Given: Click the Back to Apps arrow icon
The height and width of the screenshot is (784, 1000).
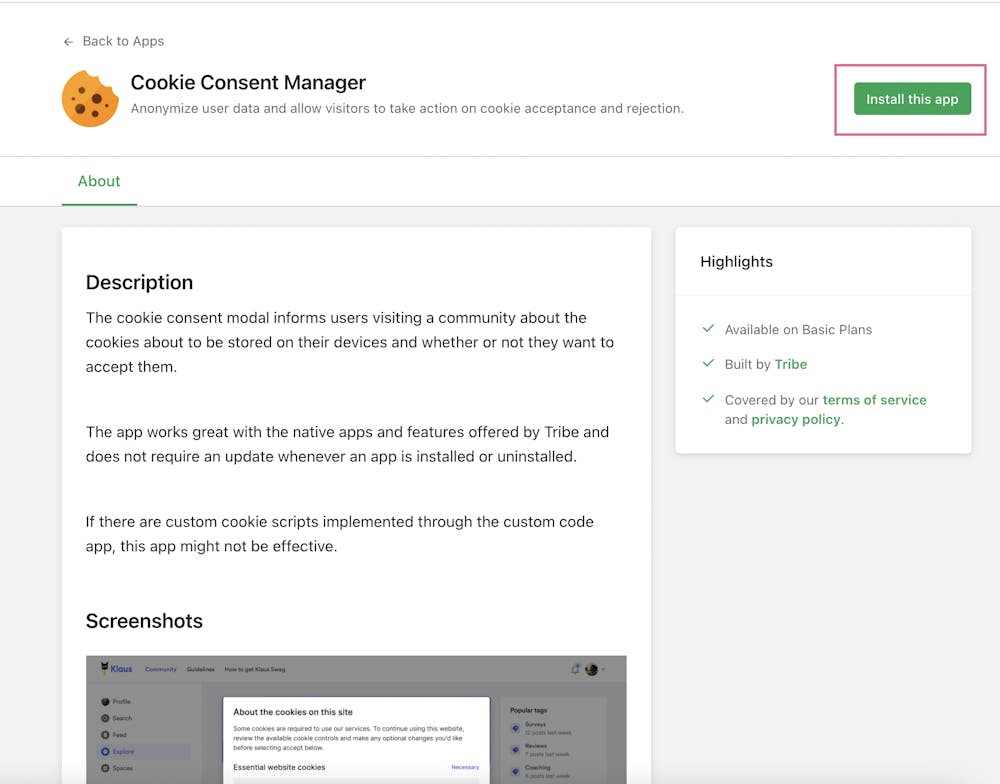Looking at the screenshot, I should [68, 42].
